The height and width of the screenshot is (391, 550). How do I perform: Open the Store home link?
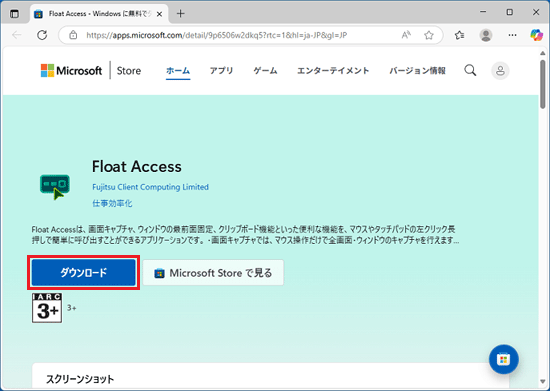click(129, 70)
